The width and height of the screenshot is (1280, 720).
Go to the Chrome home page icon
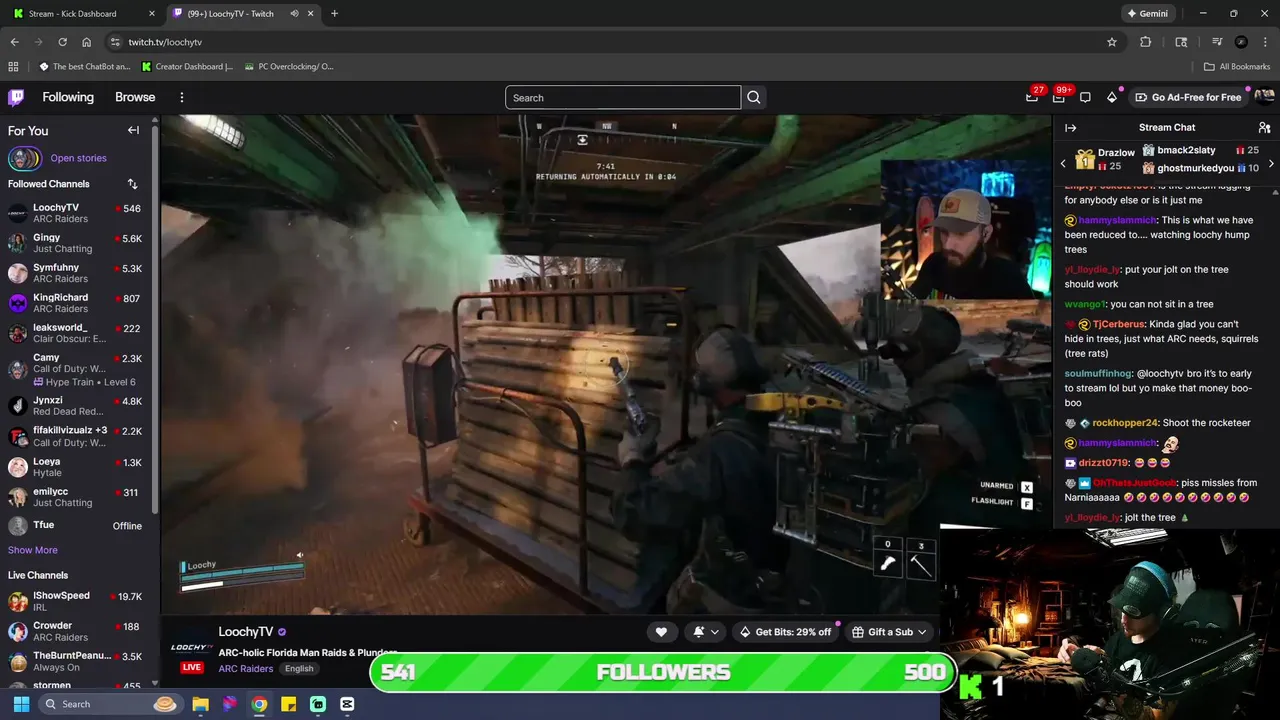click(x=86, y=42)
